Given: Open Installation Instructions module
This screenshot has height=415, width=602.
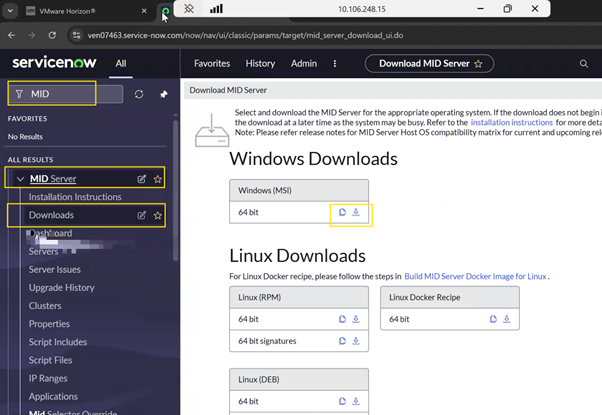Looking at the screenshot, I should [x=75, y=197].
